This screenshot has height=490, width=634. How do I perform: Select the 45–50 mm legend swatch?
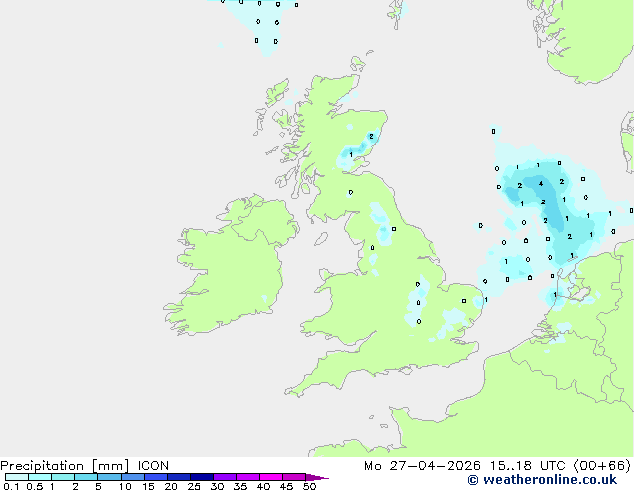(294, 477)
